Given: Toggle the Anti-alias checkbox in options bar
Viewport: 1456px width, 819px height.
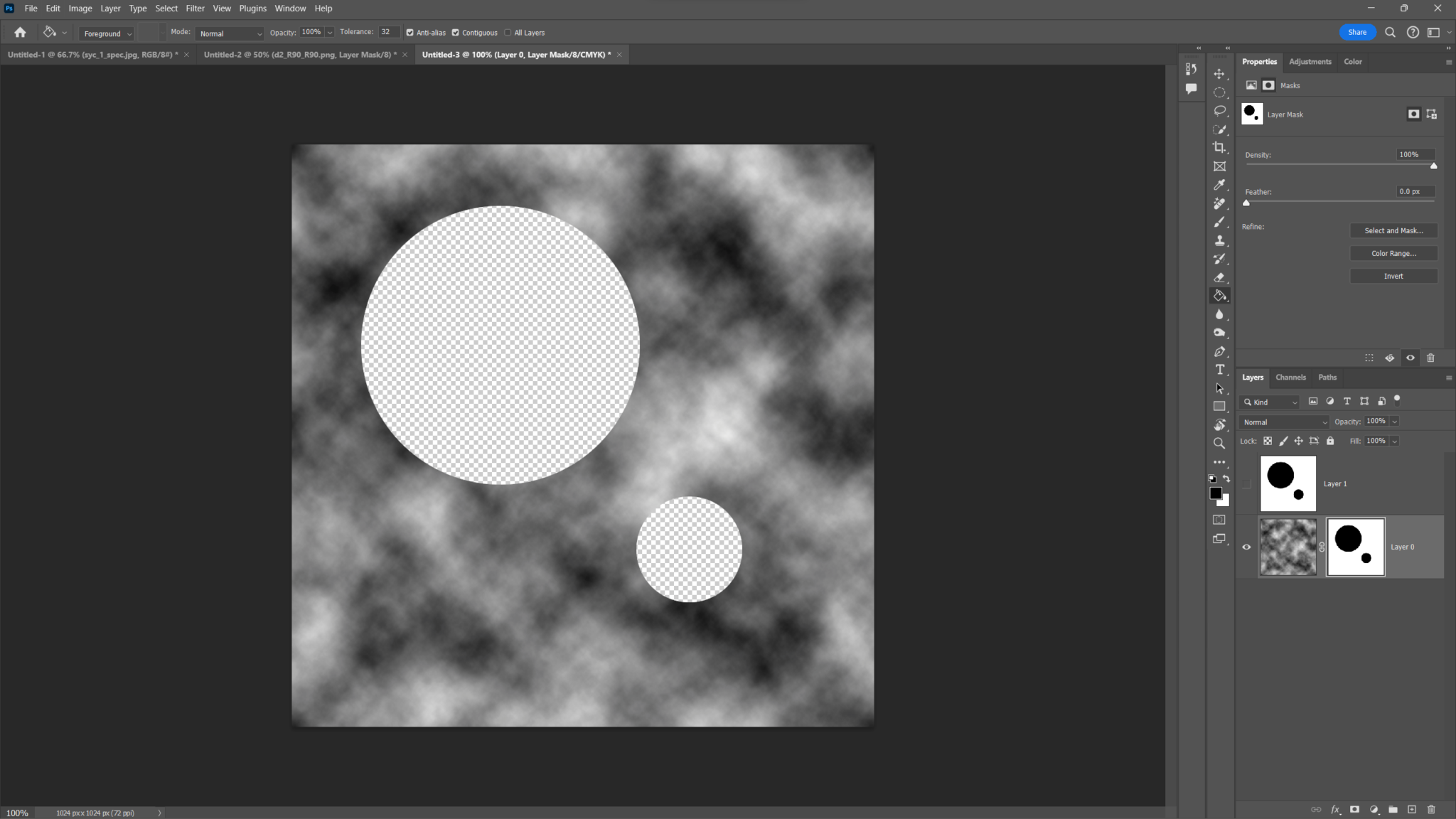Looking at the screenshot, I should 410,33.
